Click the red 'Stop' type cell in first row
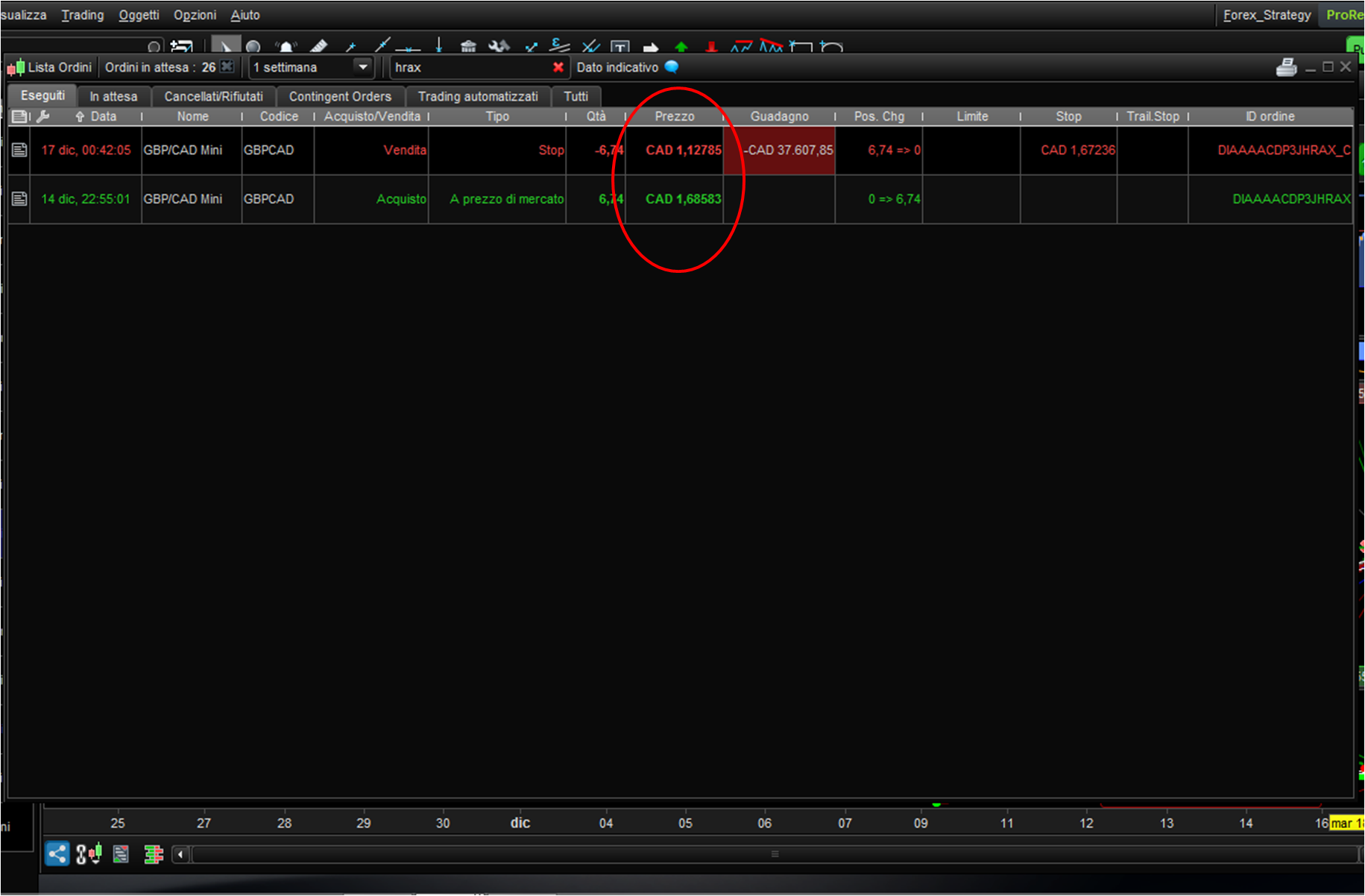 497,150
